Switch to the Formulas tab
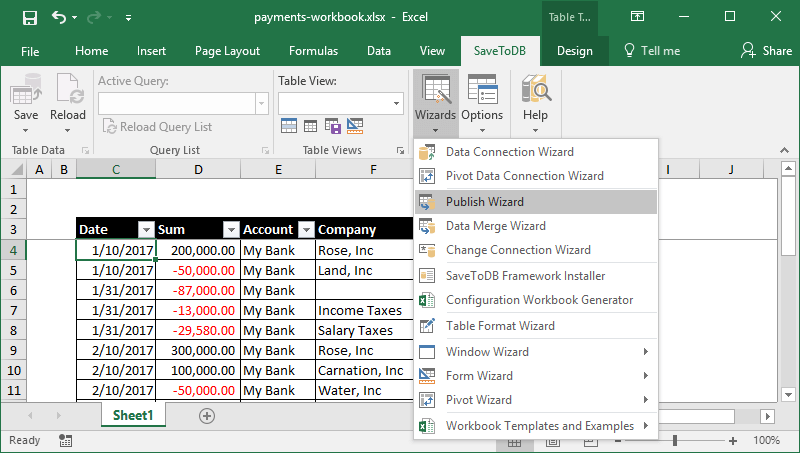This screenshot has width=800, height=453. tap(313, 51)
